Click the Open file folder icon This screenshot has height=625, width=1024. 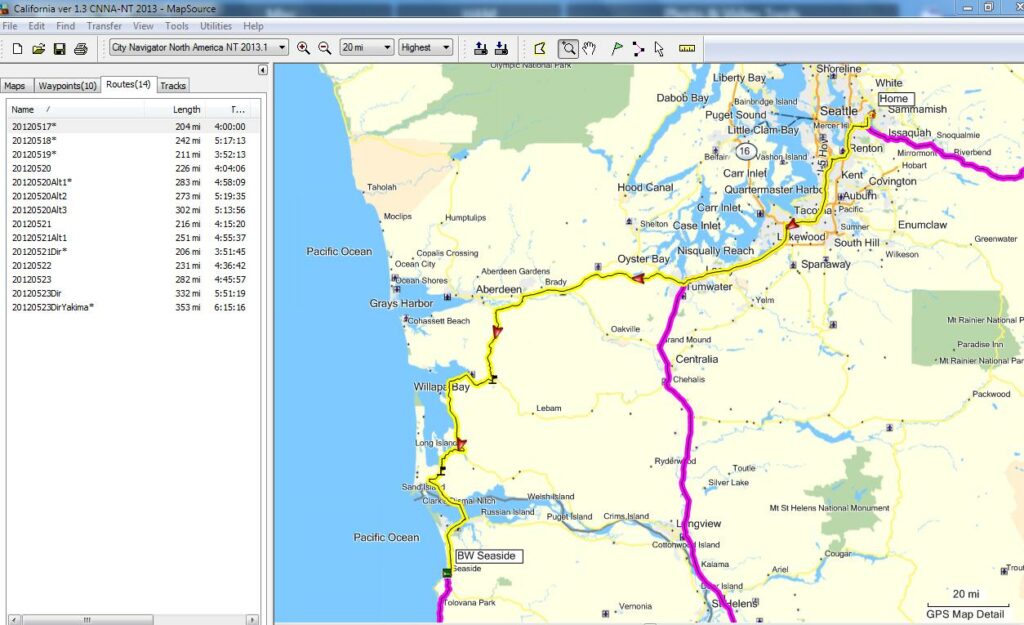tap(38, 48)
